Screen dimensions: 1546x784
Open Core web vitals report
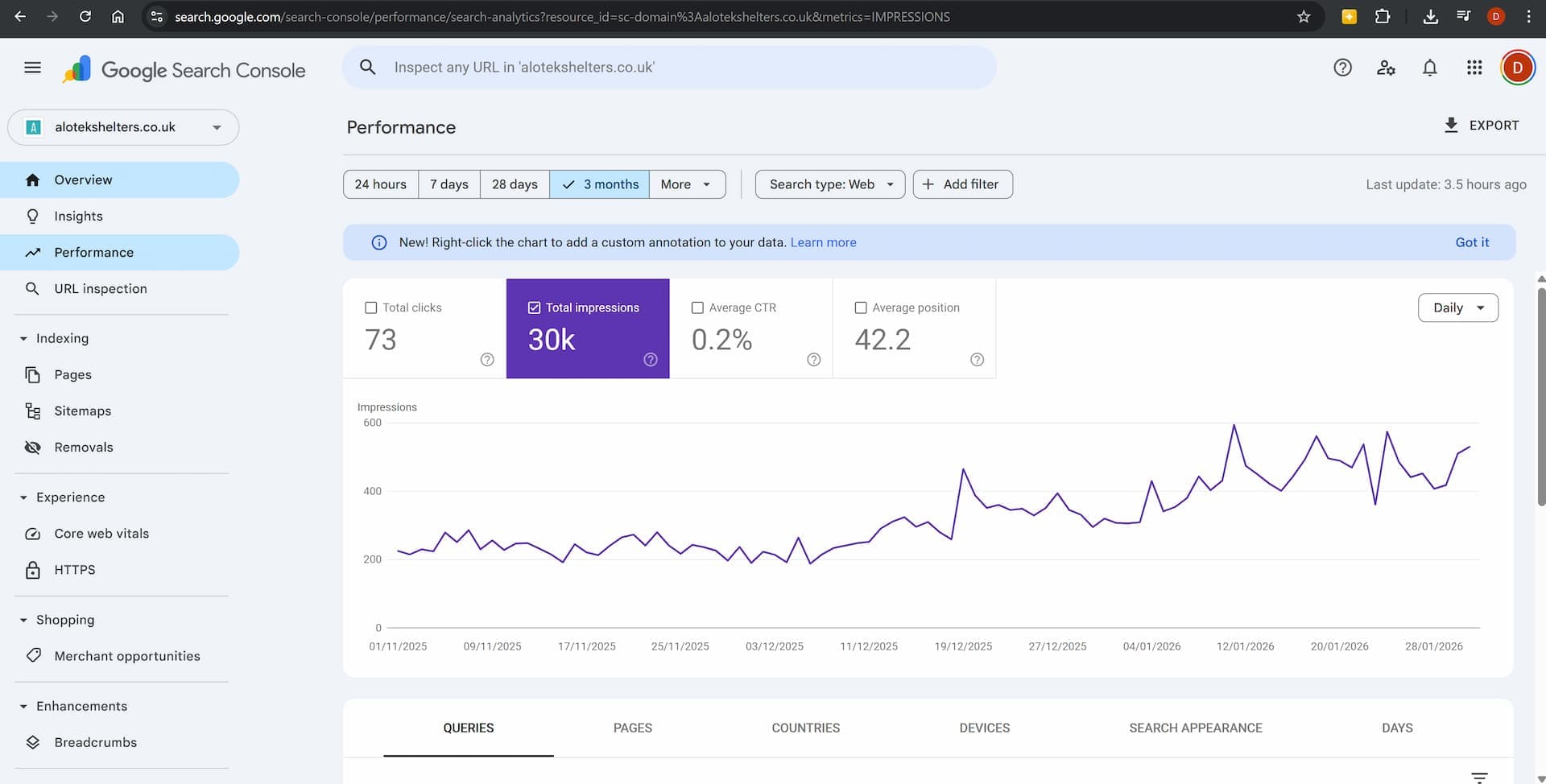coord(101,533)
